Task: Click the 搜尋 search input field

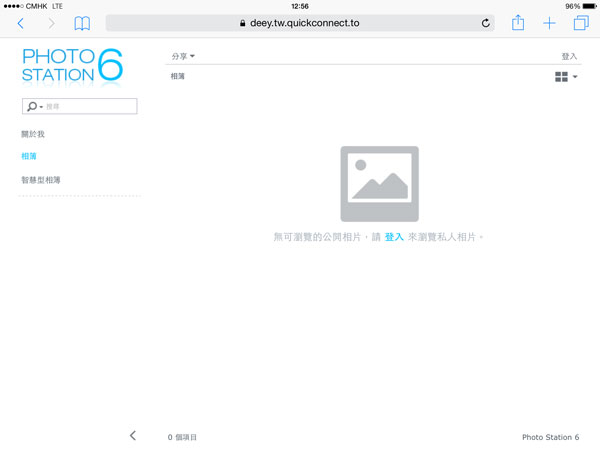Action: tap(90, 106)
